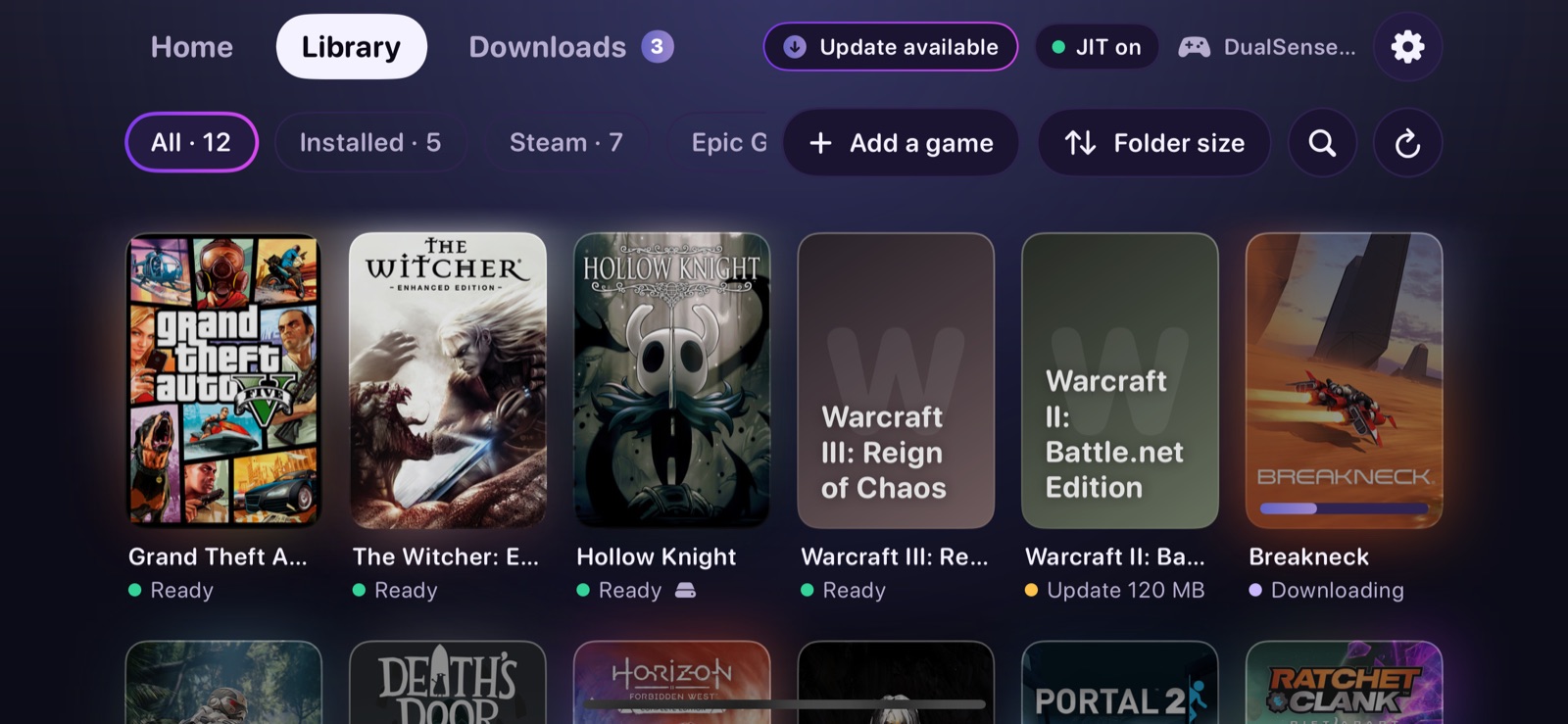Select the Library tab
The height and width of the screenshot is (724, 1568).
pyautogui.click(x=351, y=47)
